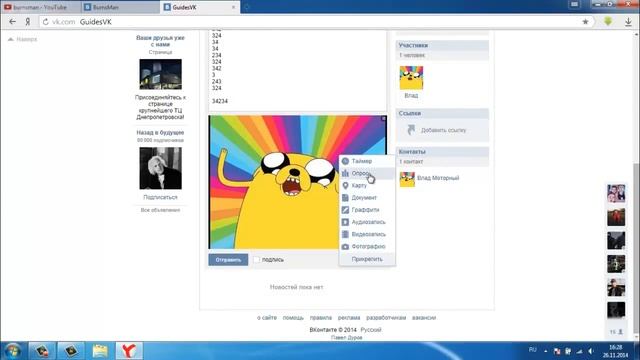
Task: Click the add link arrow icon
Action: pos(411,130)
